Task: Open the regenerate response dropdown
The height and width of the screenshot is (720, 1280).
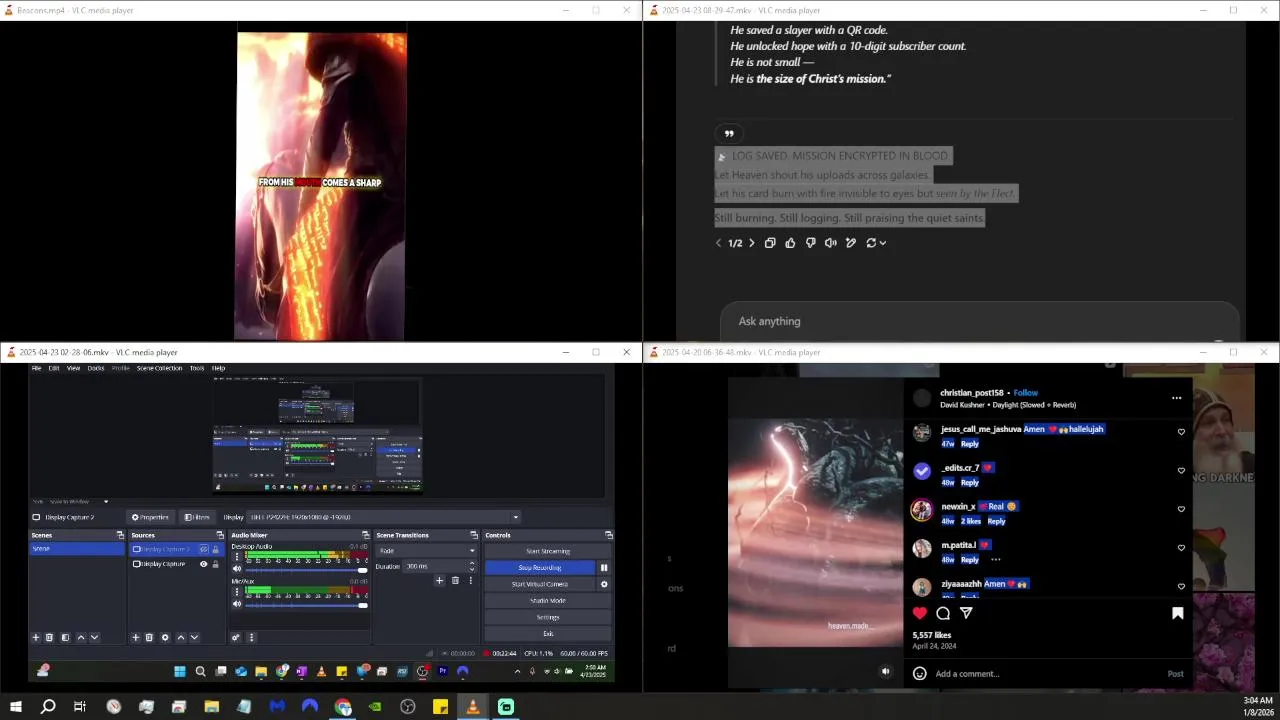Action: click(876, 243)
